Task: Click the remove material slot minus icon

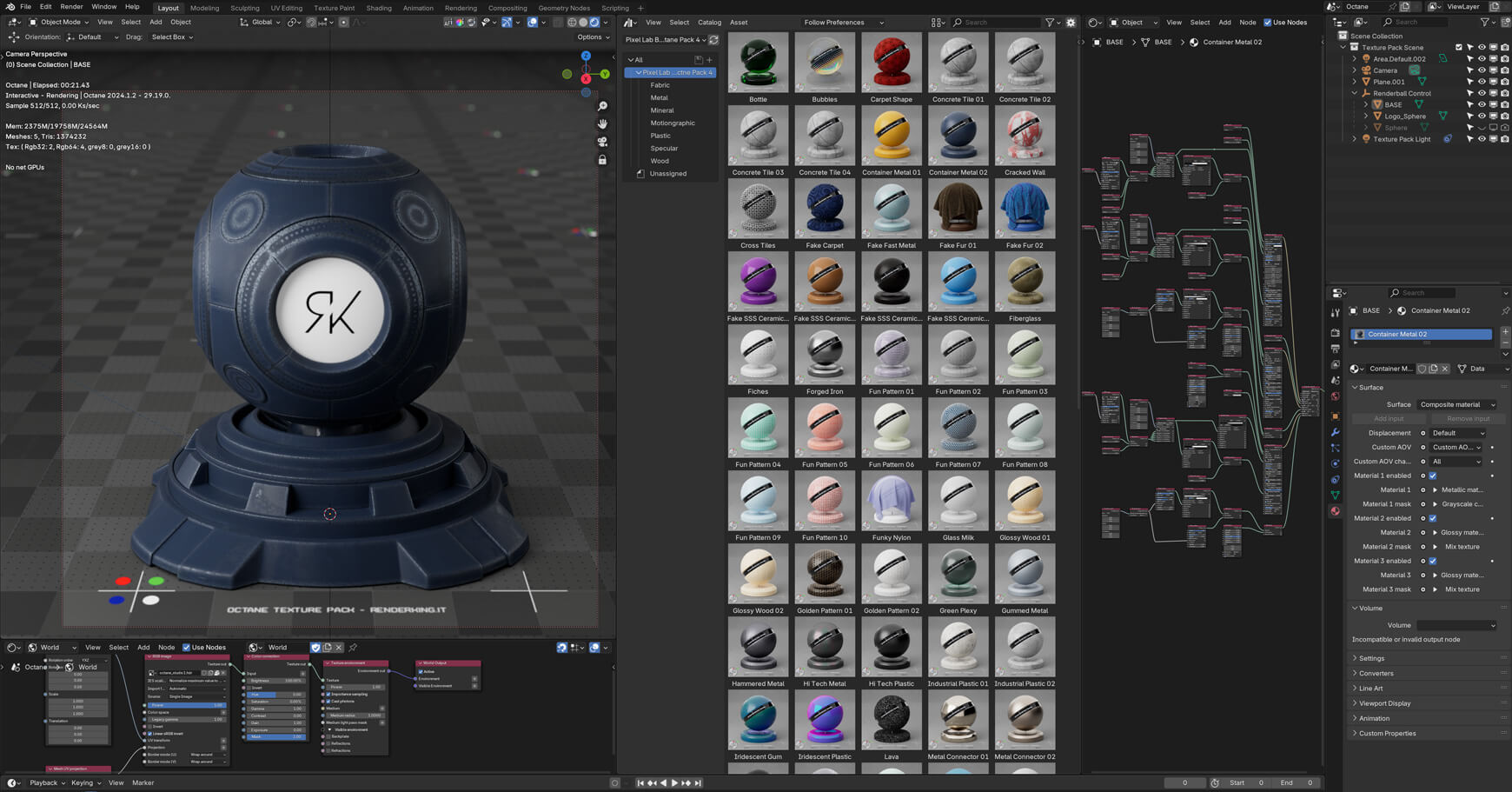Action: 1505,343
